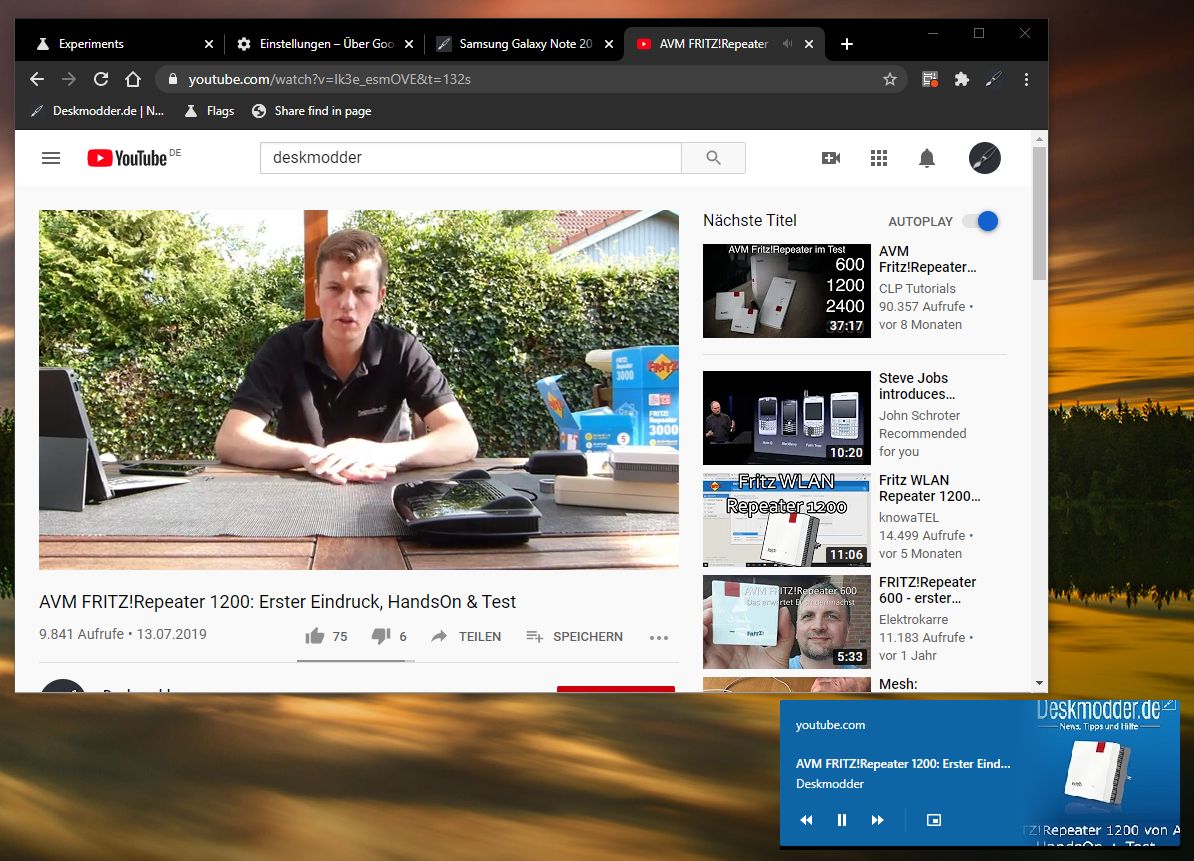Click the '9.841 Aufrufe • 13.07.2019' text

click(123, 634)
